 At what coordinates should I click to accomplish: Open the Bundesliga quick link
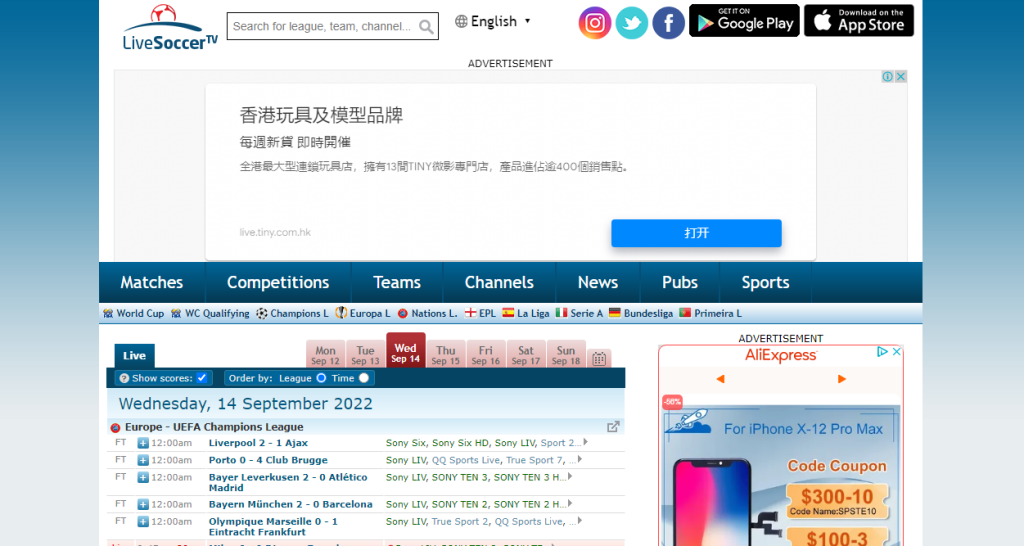coord(641,313)
